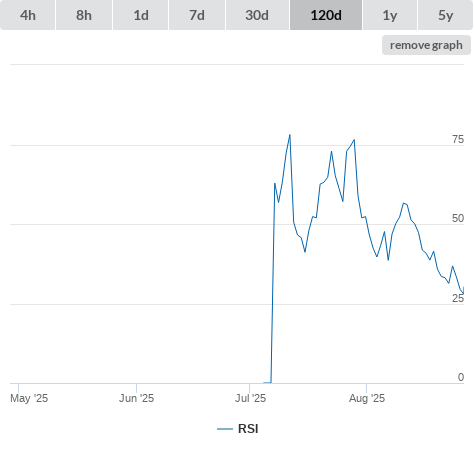Click the 75 value axis label
Image resolution: width=474 pixels, height=455 pixels.
click(x=458, y=139)
